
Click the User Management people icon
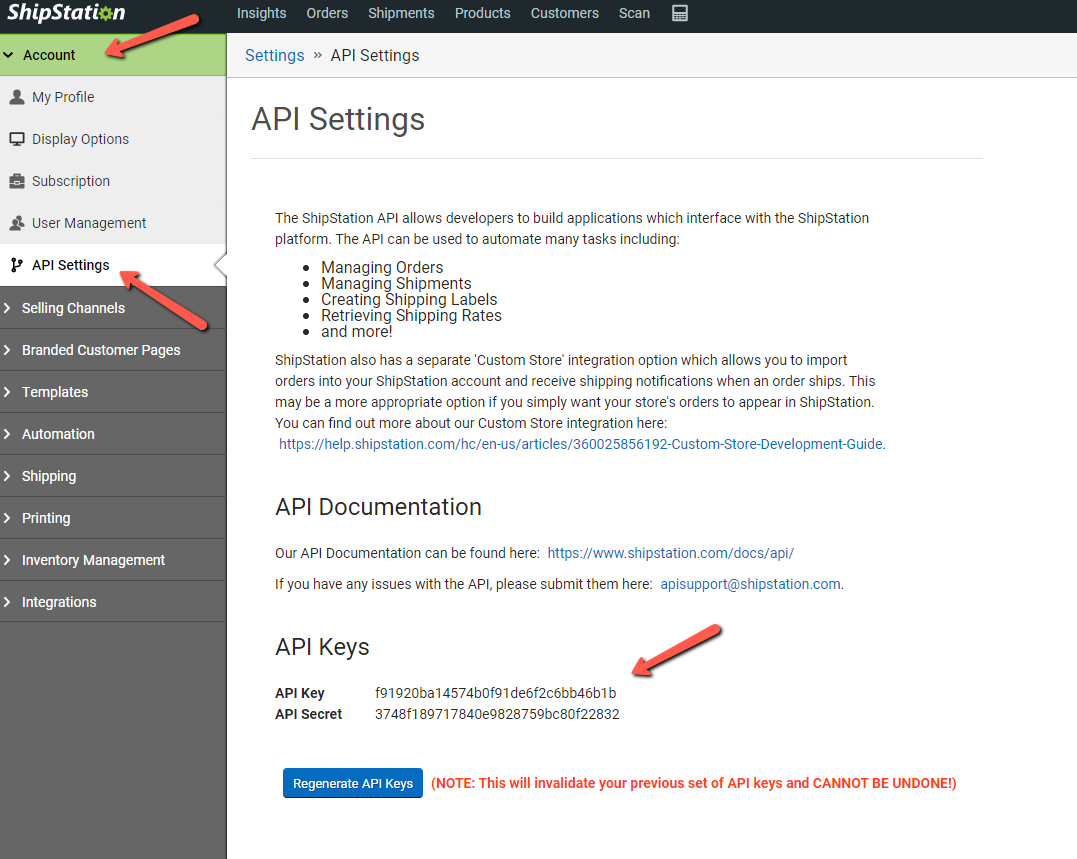pyautogui.click(x=16, y=223)
